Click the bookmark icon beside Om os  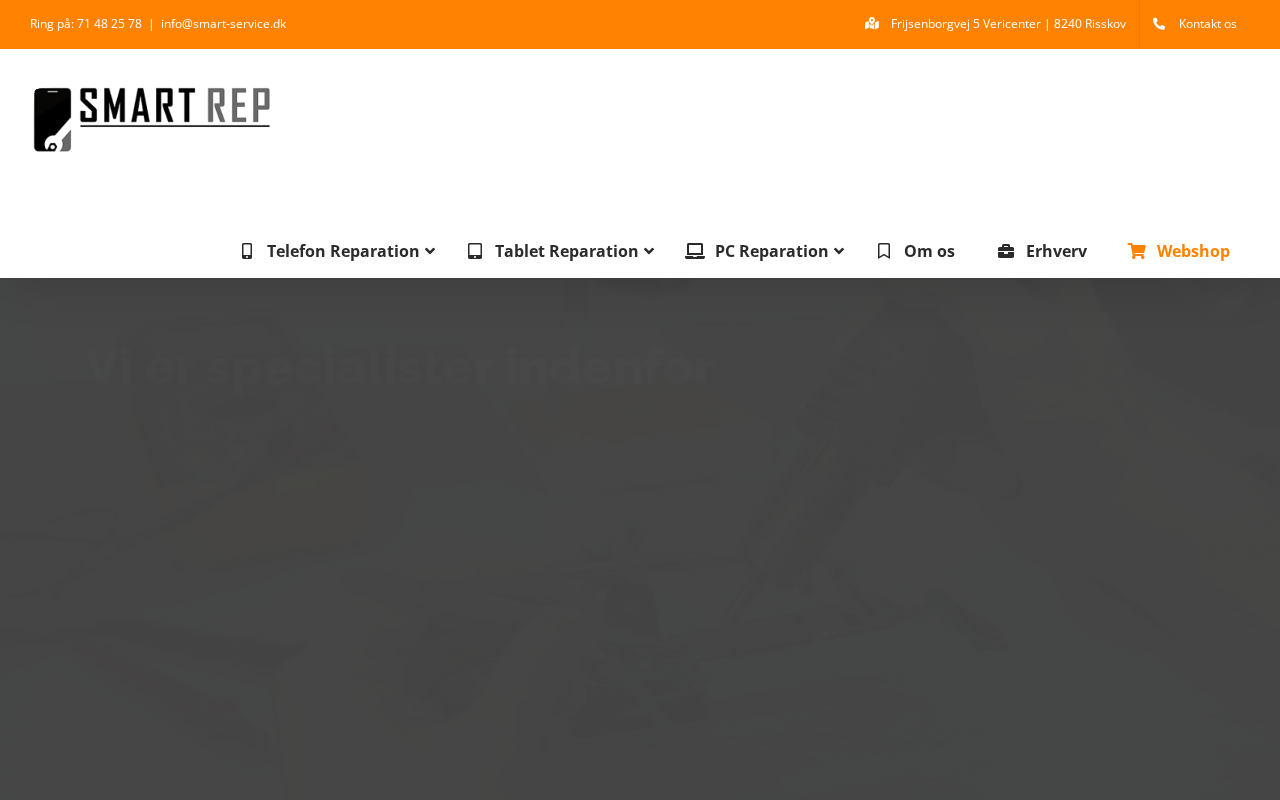point(884,251)
